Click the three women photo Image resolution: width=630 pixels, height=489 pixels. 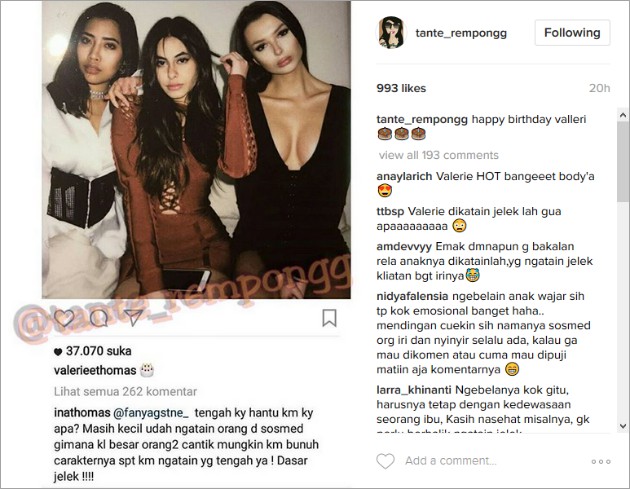point(196,149)
